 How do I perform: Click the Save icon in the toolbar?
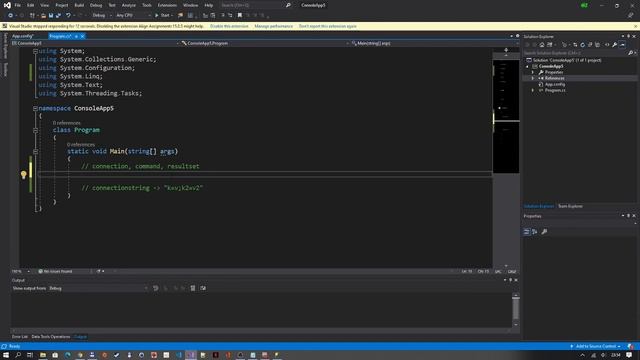click(x=51, y=16)
